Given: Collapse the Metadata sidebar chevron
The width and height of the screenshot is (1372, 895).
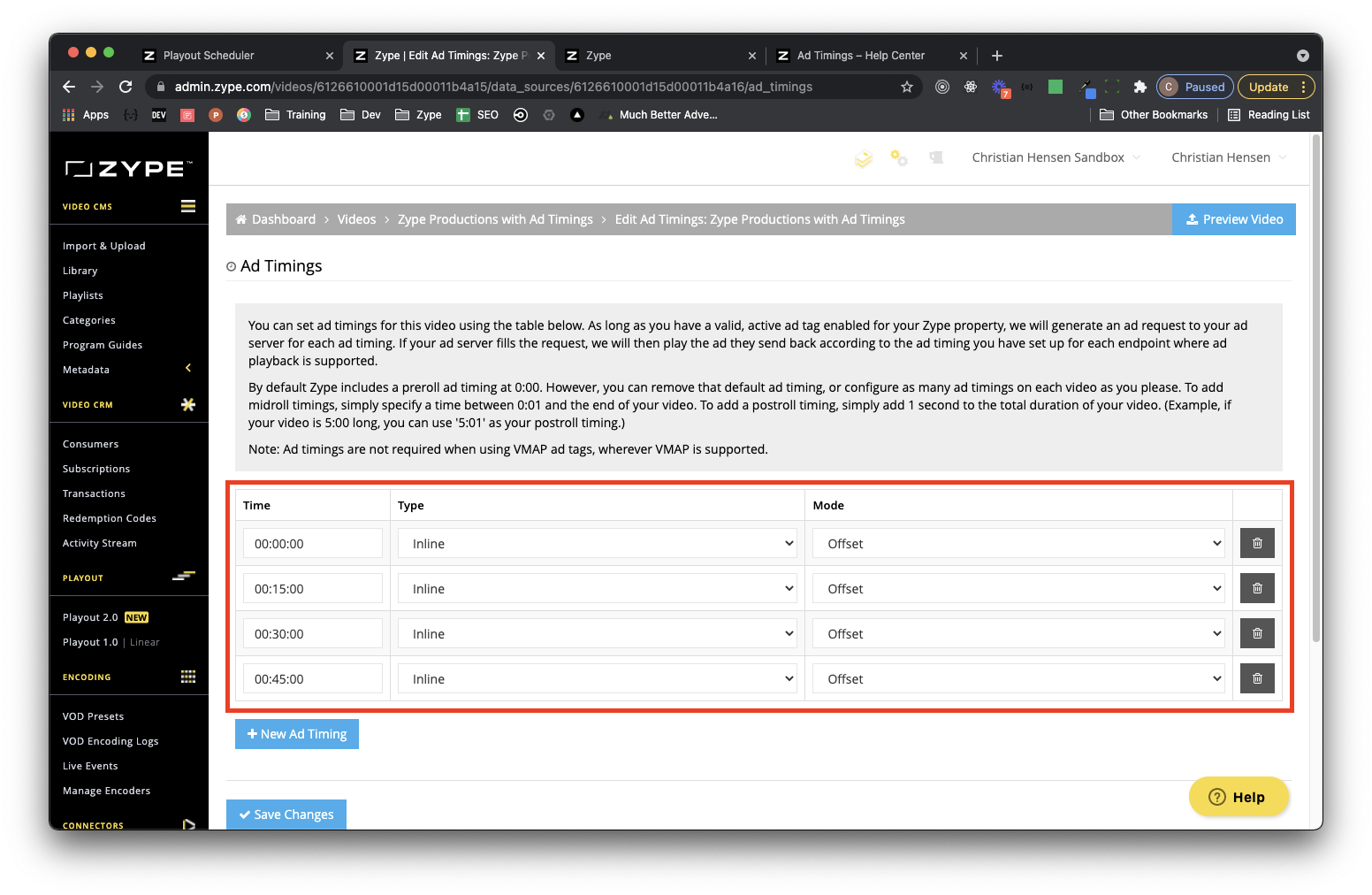Looking at the screenshot, I should click(188, 368).
